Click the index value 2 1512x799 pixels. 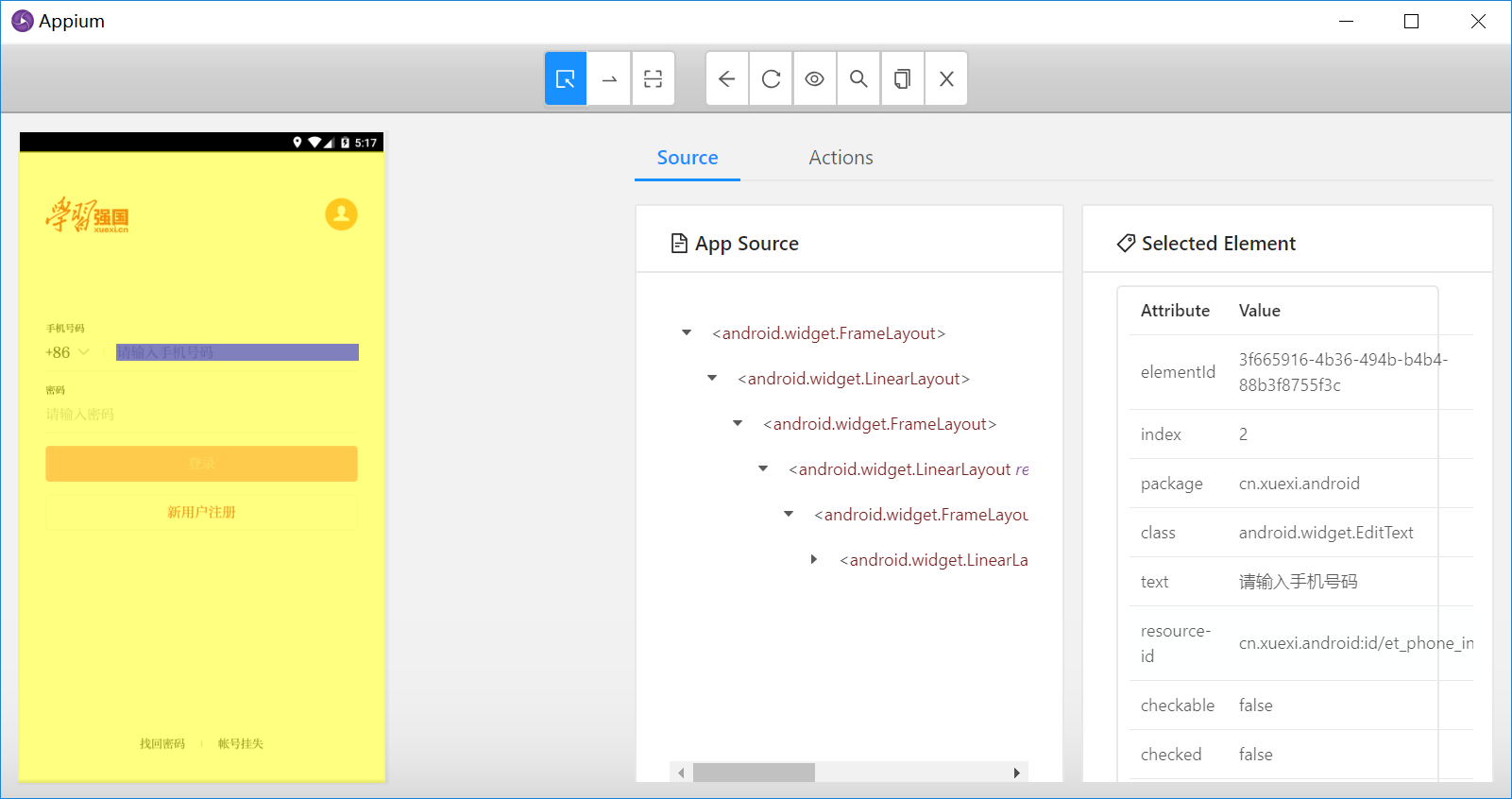tap(1243, 434)
